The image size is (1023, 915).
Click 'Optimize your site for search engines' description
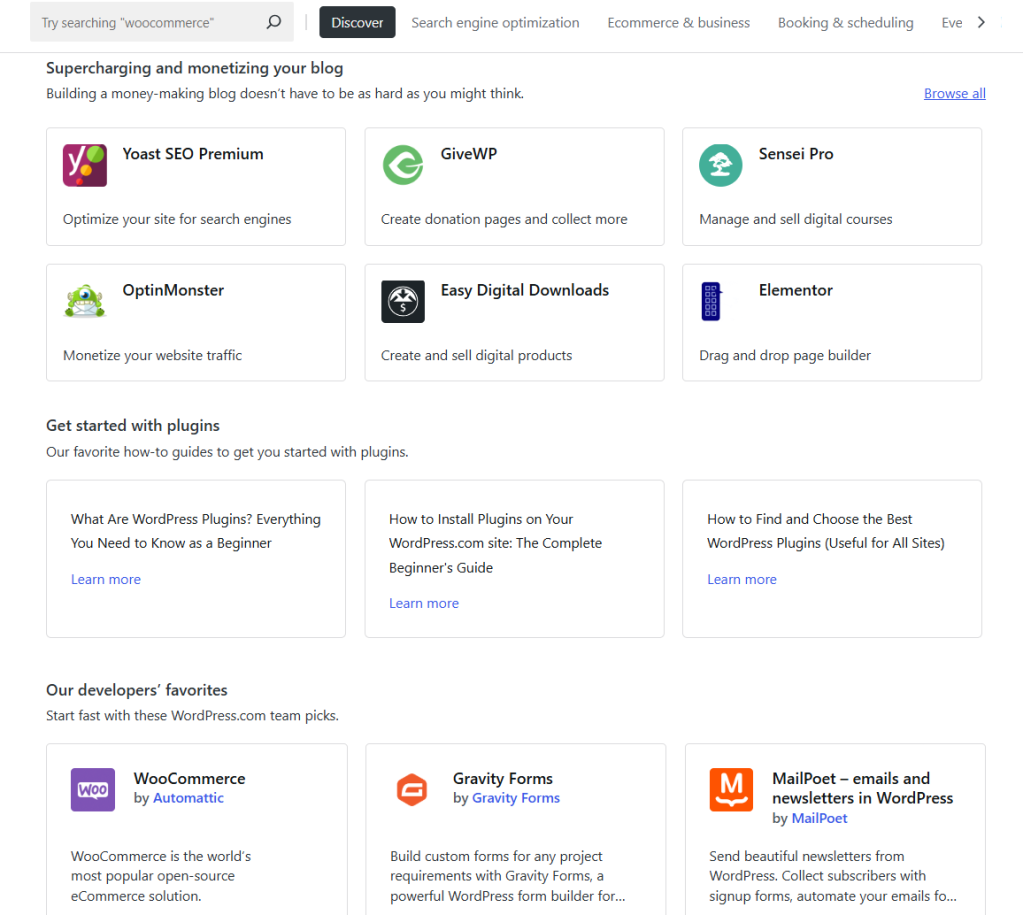(177, 219)
